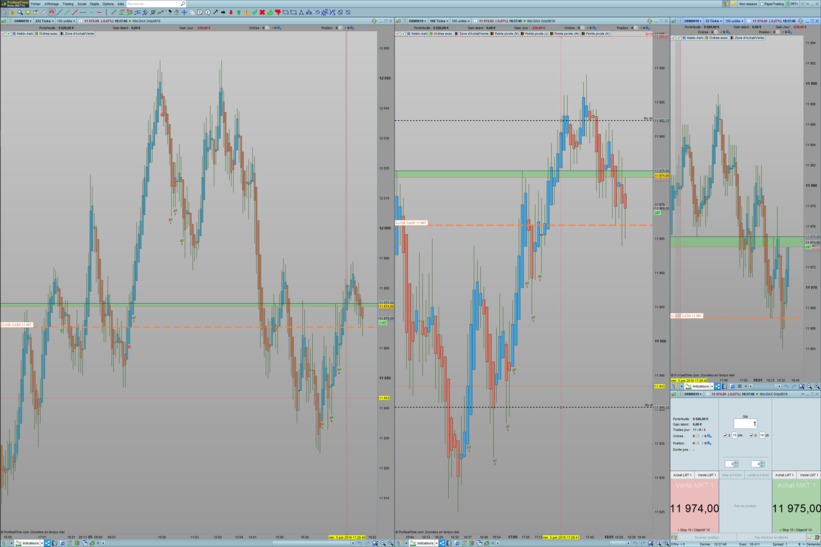
Task: Click Vente LMT 1 button on right
Action: click(x=808, y=475)
